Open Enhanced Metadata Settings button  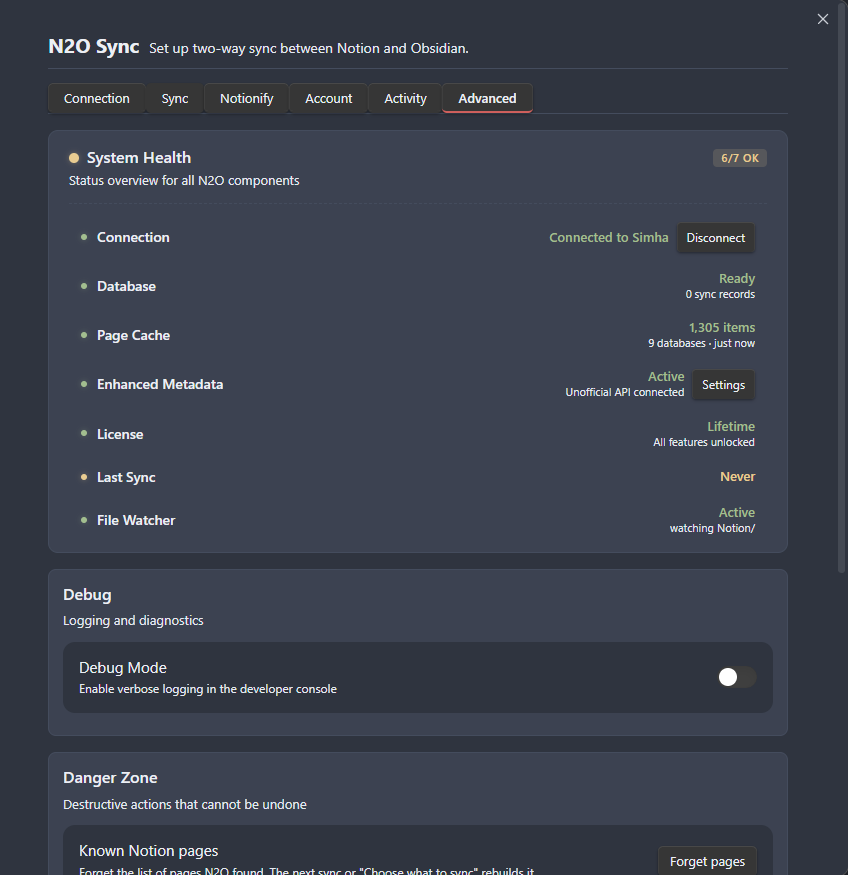coord(723,385)
